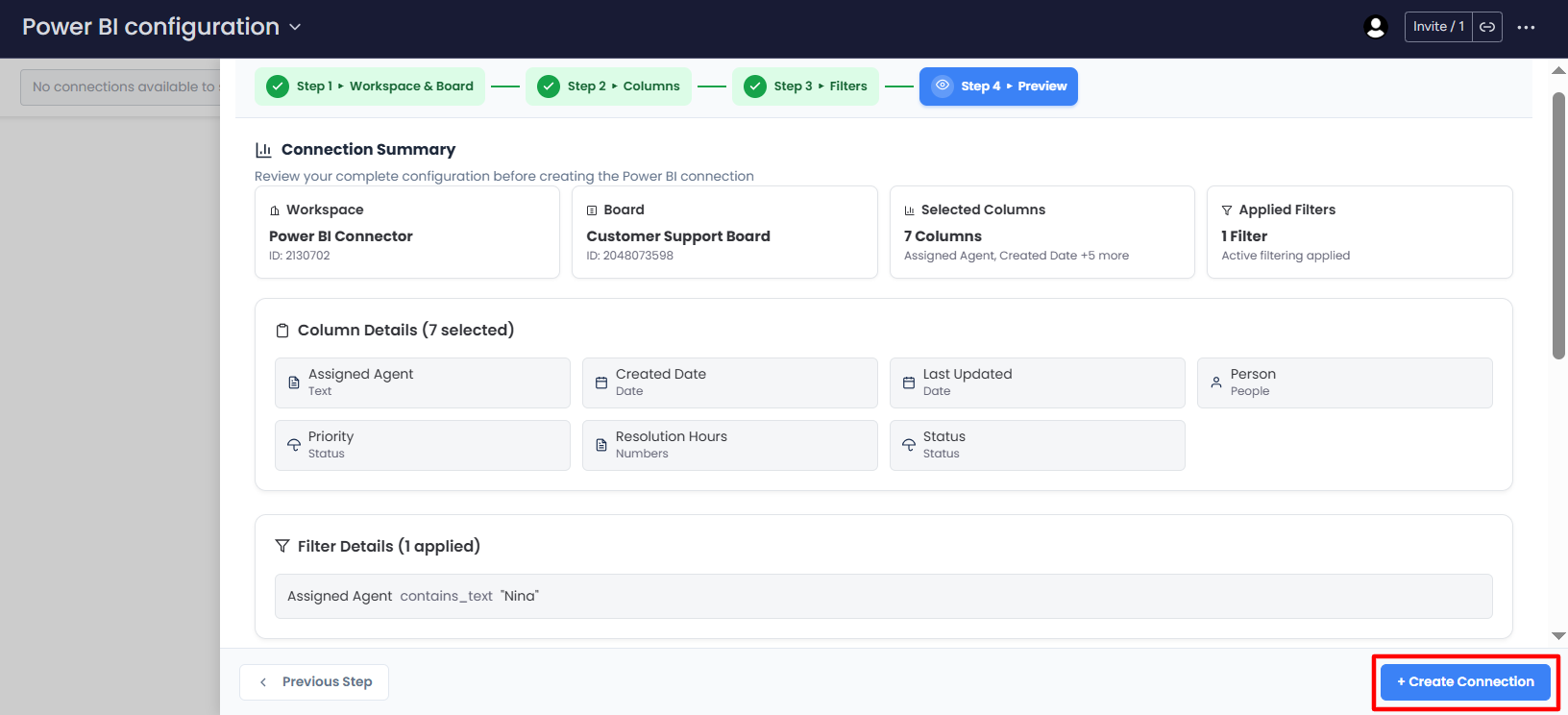Select Step 4 Preview tab
This screenshot has height=715, width=1568.
(998, 86)
